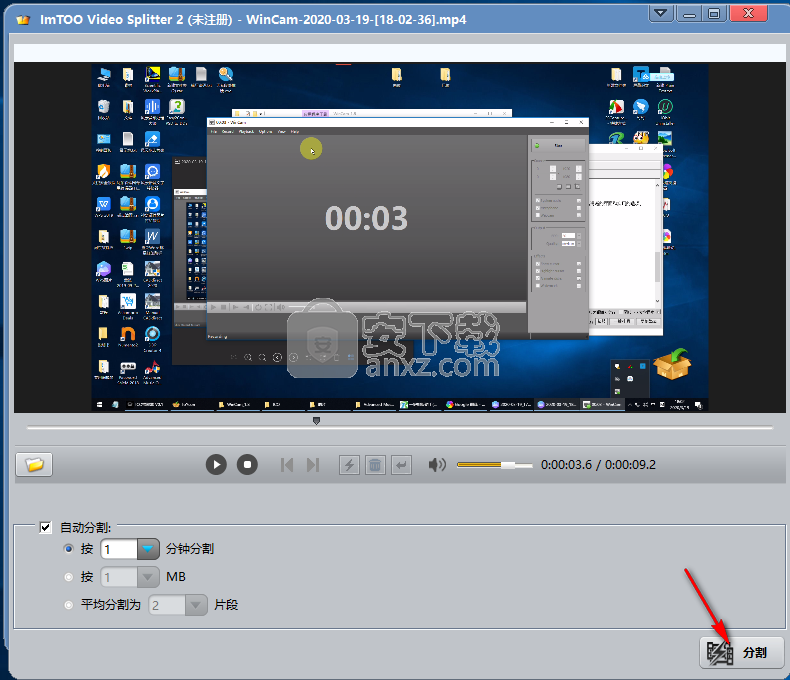Select split by 分钟分割 radio button
This screenshot has height=680, width=790.
[x=69, y=549]
